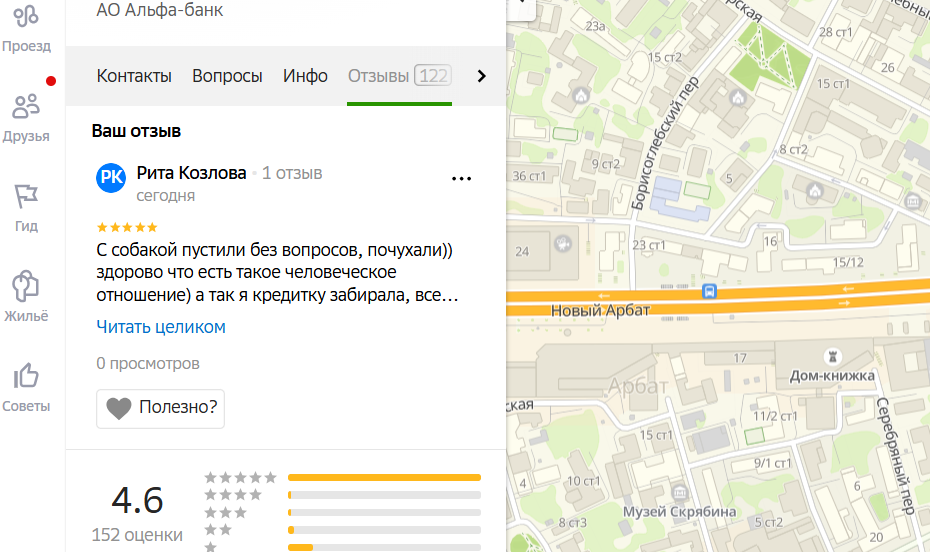Click the Арбат district label on map

[x=638, y=387]
